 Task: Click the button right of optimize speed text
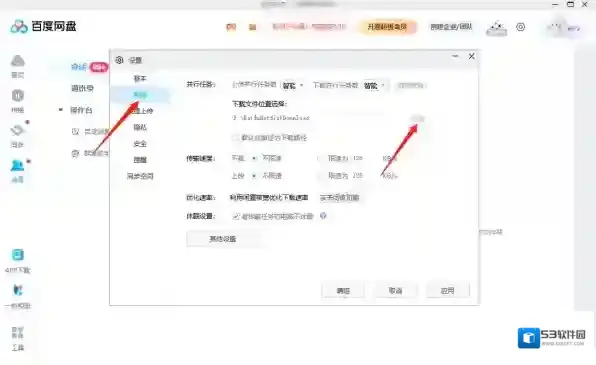(x=339, y=197)
